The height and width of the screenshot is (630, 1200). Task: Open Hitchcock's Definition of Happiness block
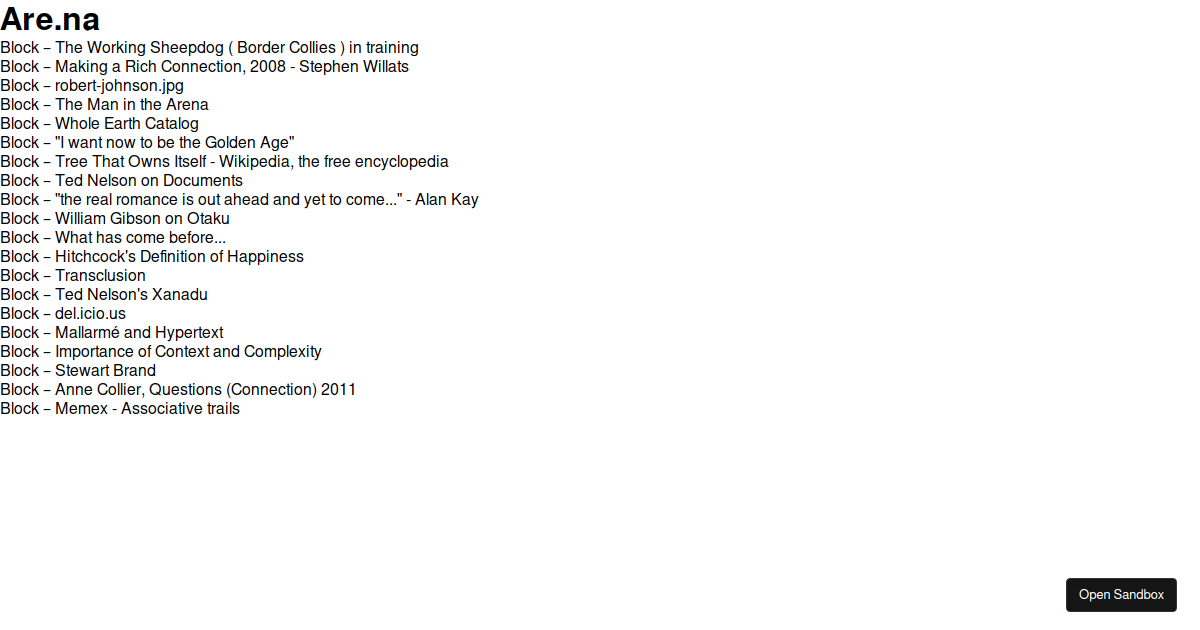(152, 256)
